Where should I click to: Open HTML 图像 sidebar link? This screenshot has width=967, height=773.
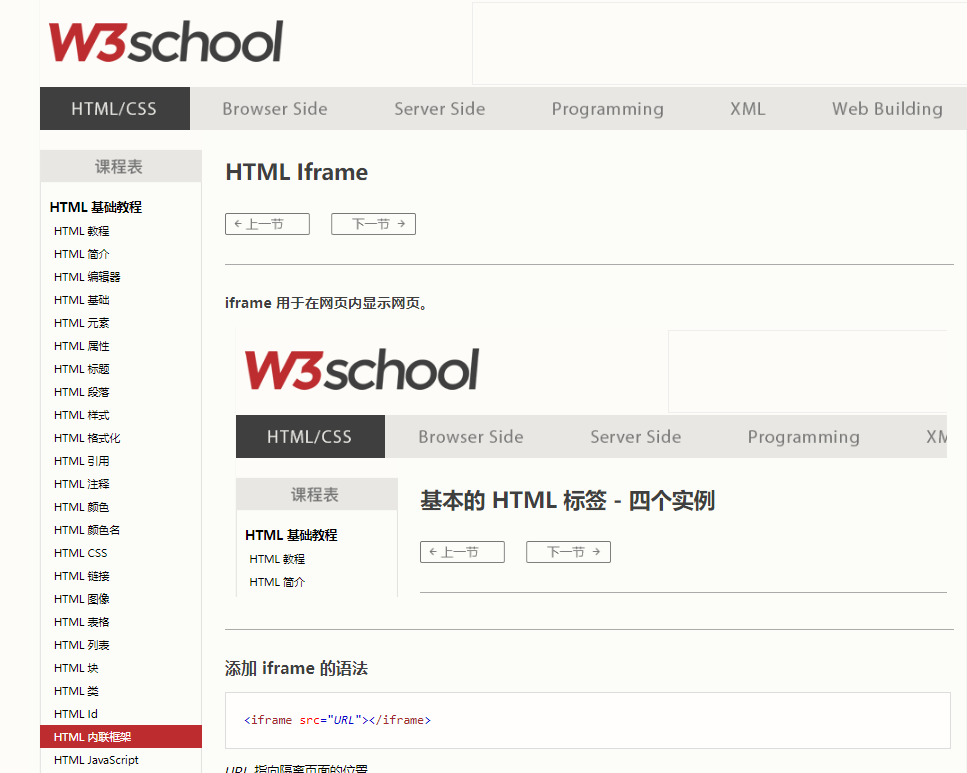click(x=81, y=599)
